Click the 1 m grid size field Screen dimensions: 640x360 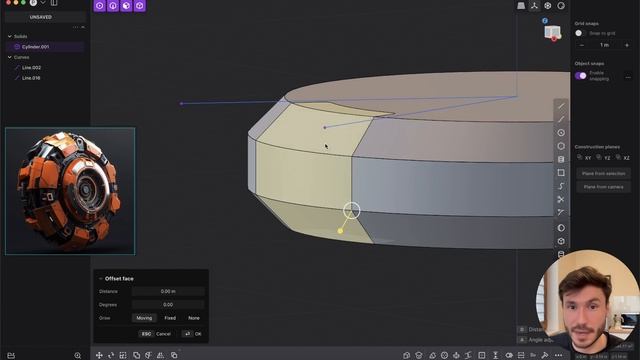604,45
